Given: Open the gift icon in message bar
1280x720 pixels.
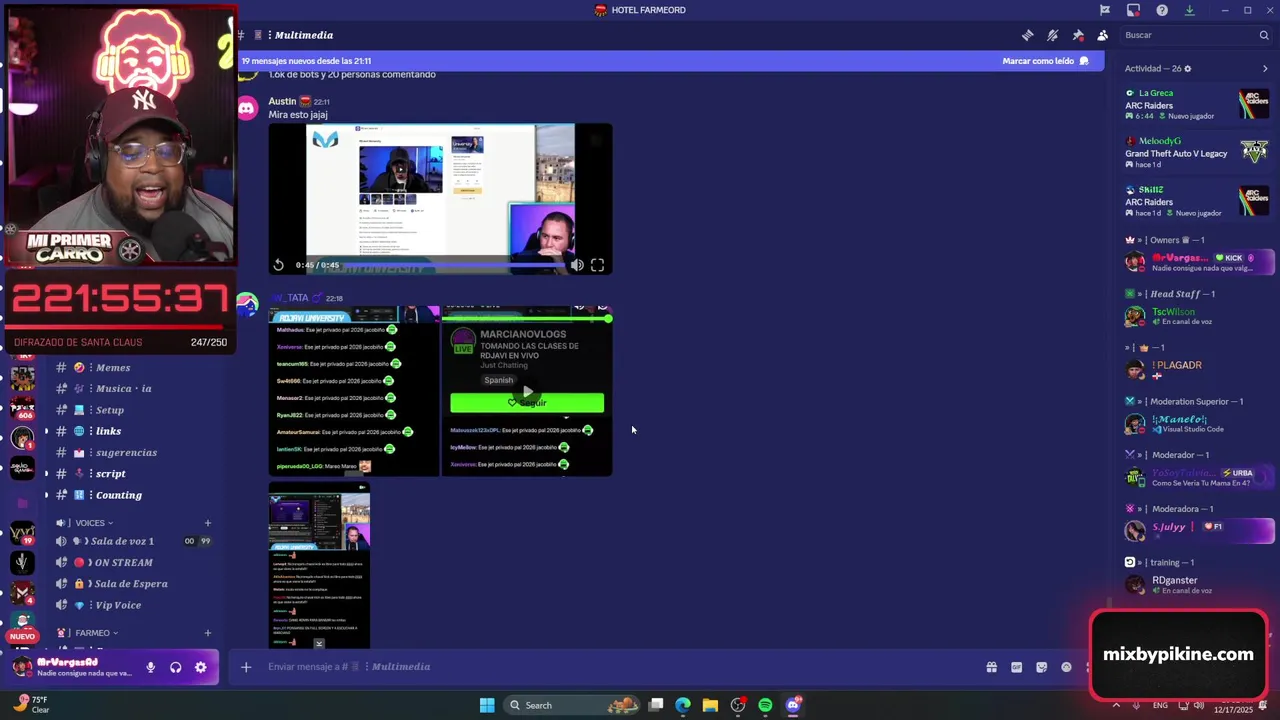Looking at the screenshot, I should tap(992, 667).
